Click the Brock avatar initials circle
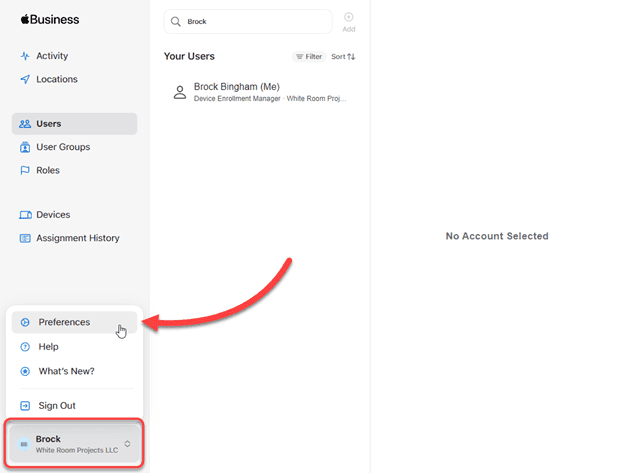This screenshot has height=473, width=624. (x=24, y=444)
